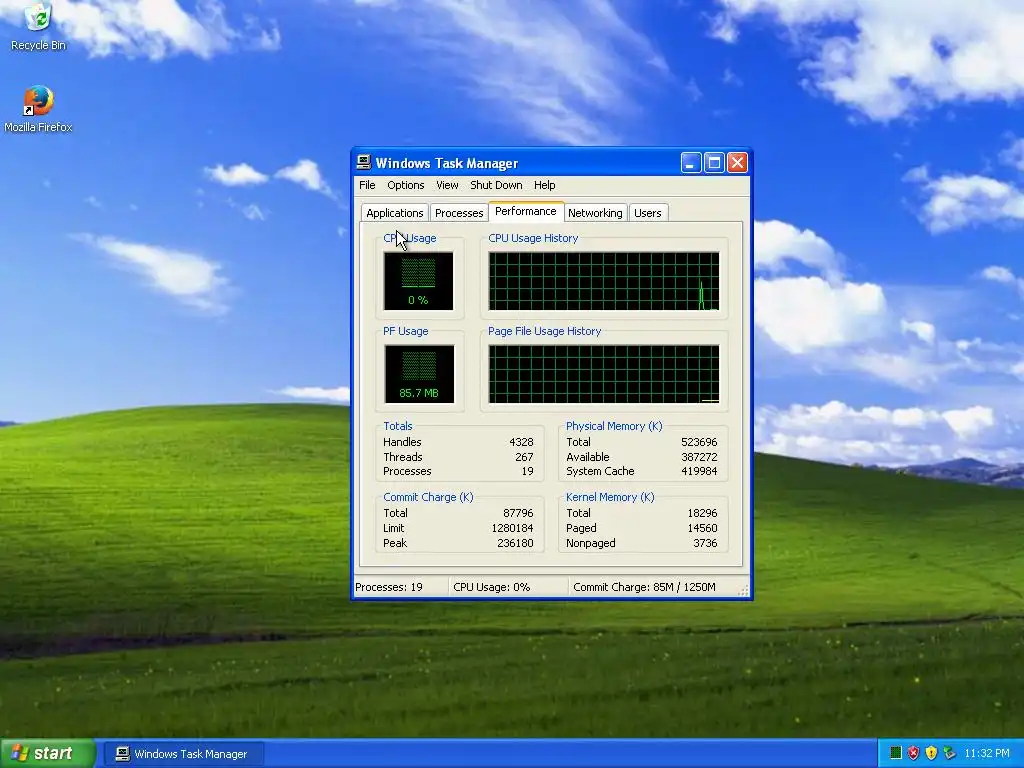Click the Commit Charge Peak value 236180
1024x768 pixels.
click(x=515, y=543)
